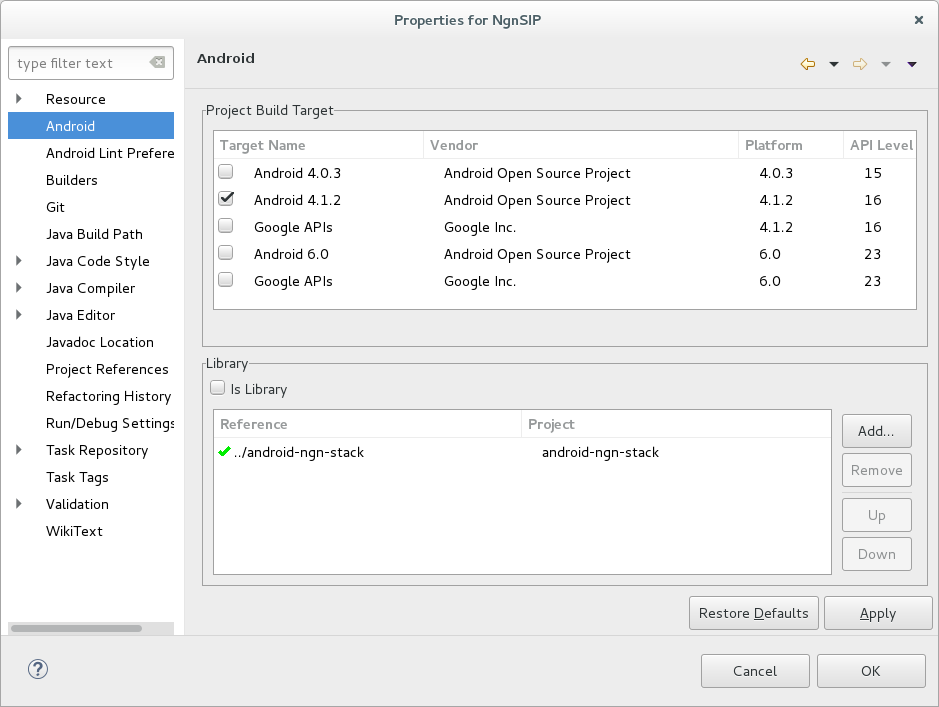Click API level 15 cell
This screenshot has height=707, width=939.
pos(873,173)
